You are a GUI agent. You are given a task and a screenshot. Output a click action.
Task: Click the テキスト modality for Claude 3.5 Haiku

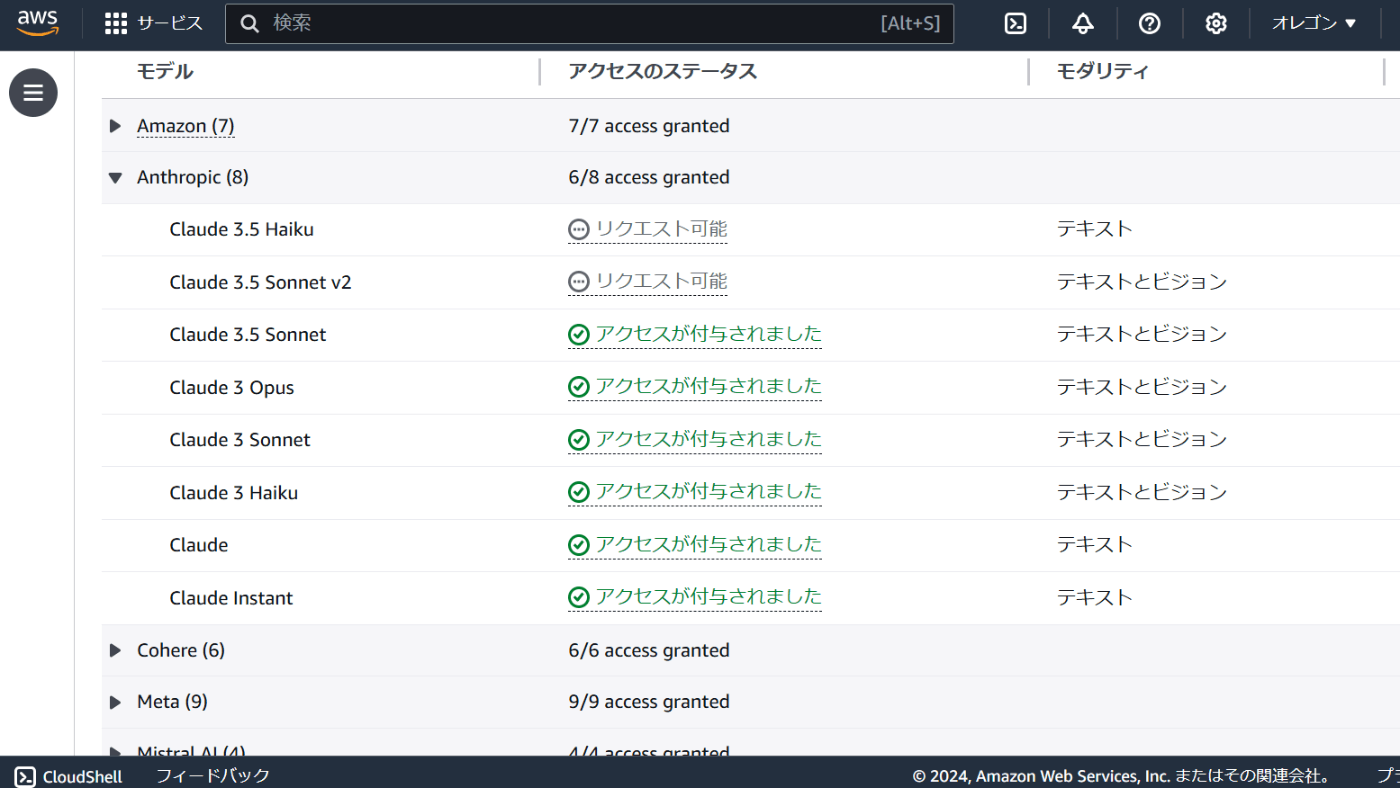click(1095, 229)
